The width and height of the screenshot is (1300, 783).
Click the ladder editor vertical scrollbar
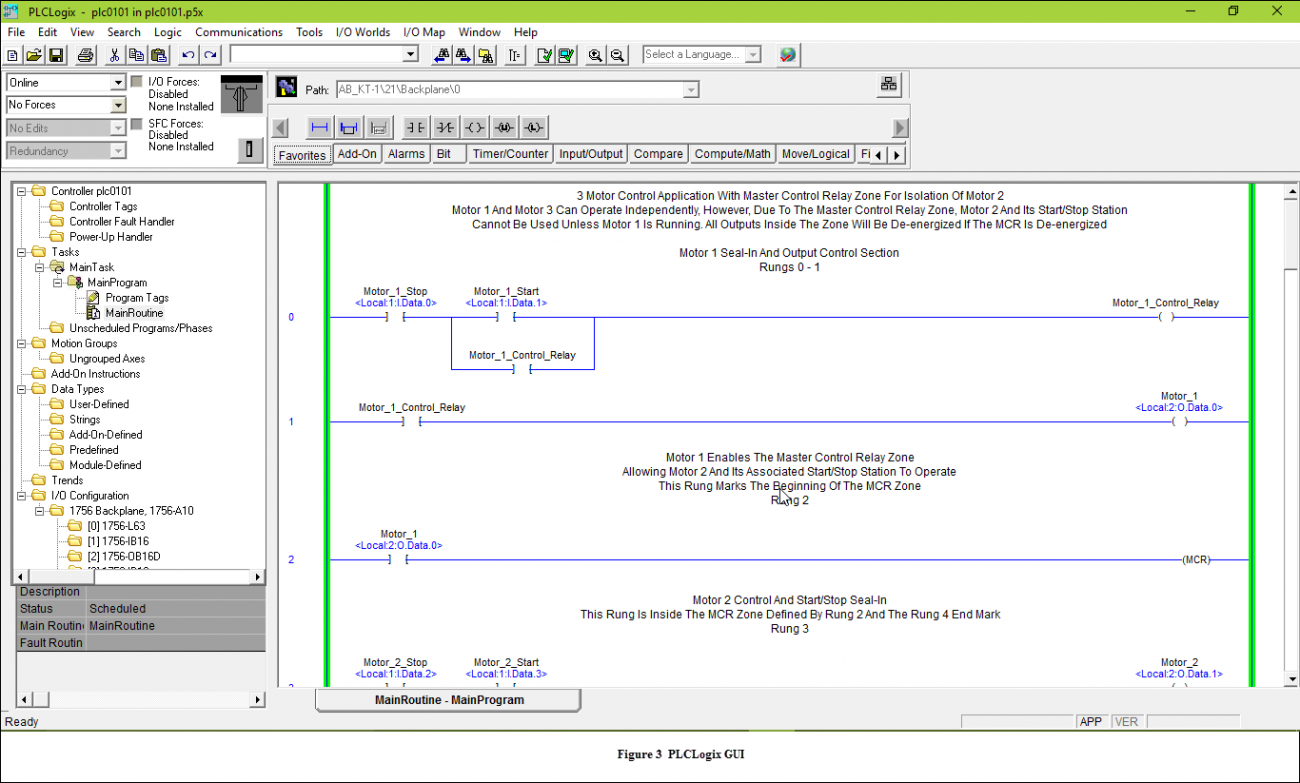coord(1290,435)
